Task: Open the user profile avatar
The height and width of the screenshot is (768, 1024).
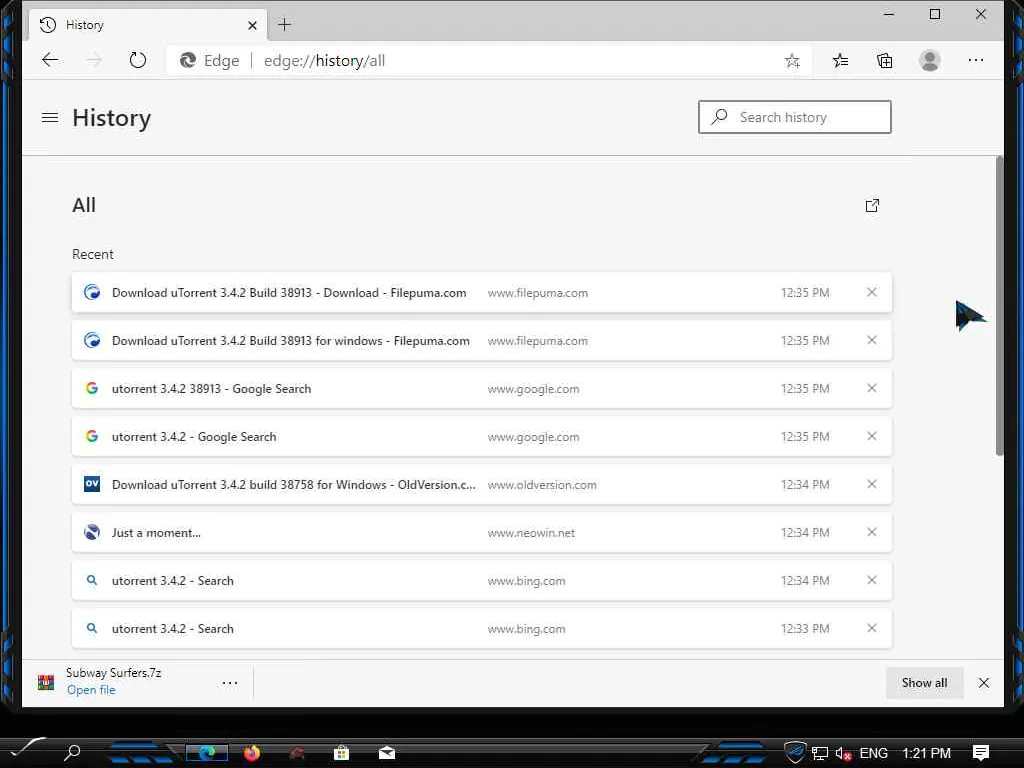Action: 930,60
